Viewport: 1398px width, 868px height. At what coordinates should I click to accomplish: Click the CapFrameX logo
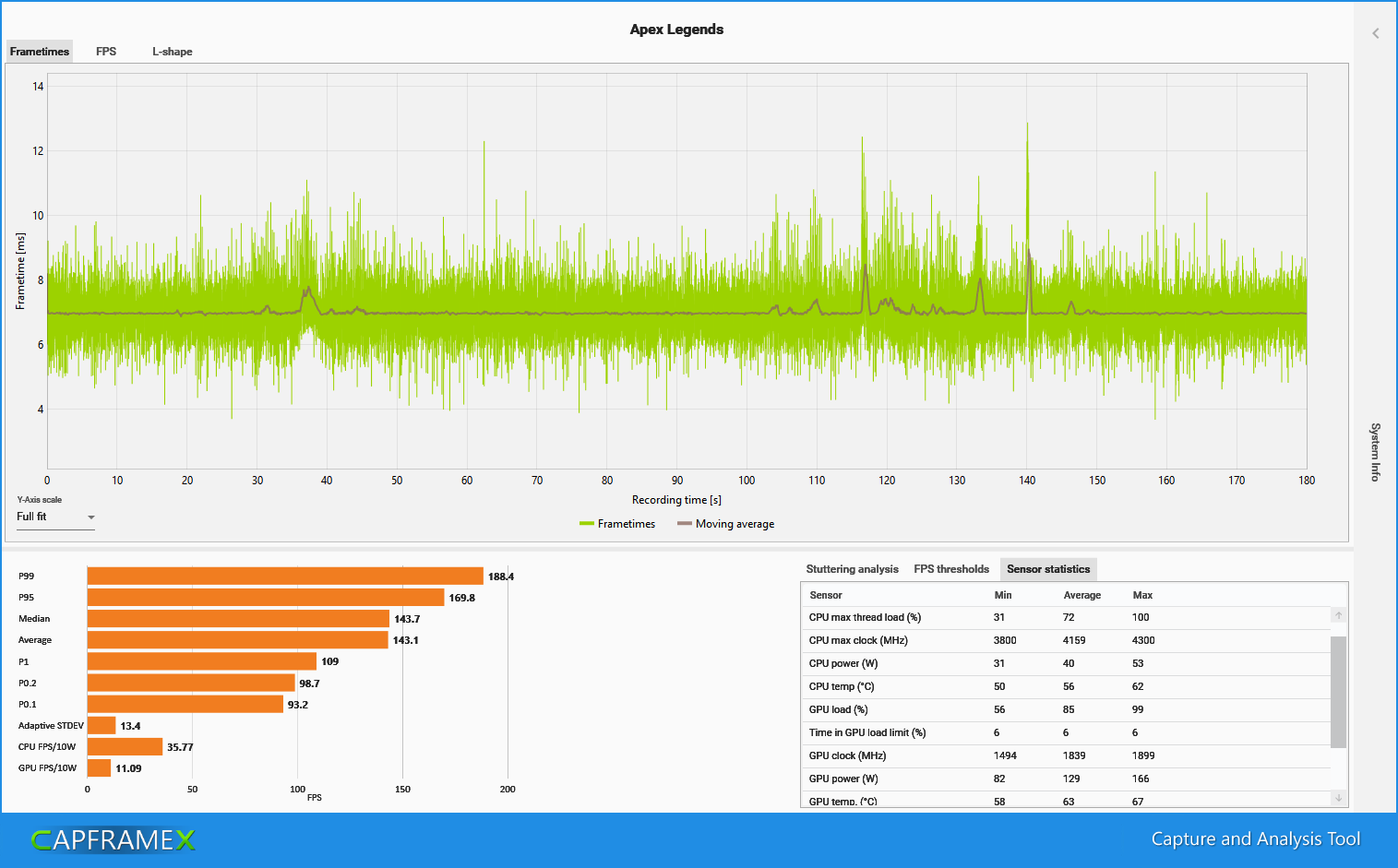pyautogui.click(x=113, y=840)
